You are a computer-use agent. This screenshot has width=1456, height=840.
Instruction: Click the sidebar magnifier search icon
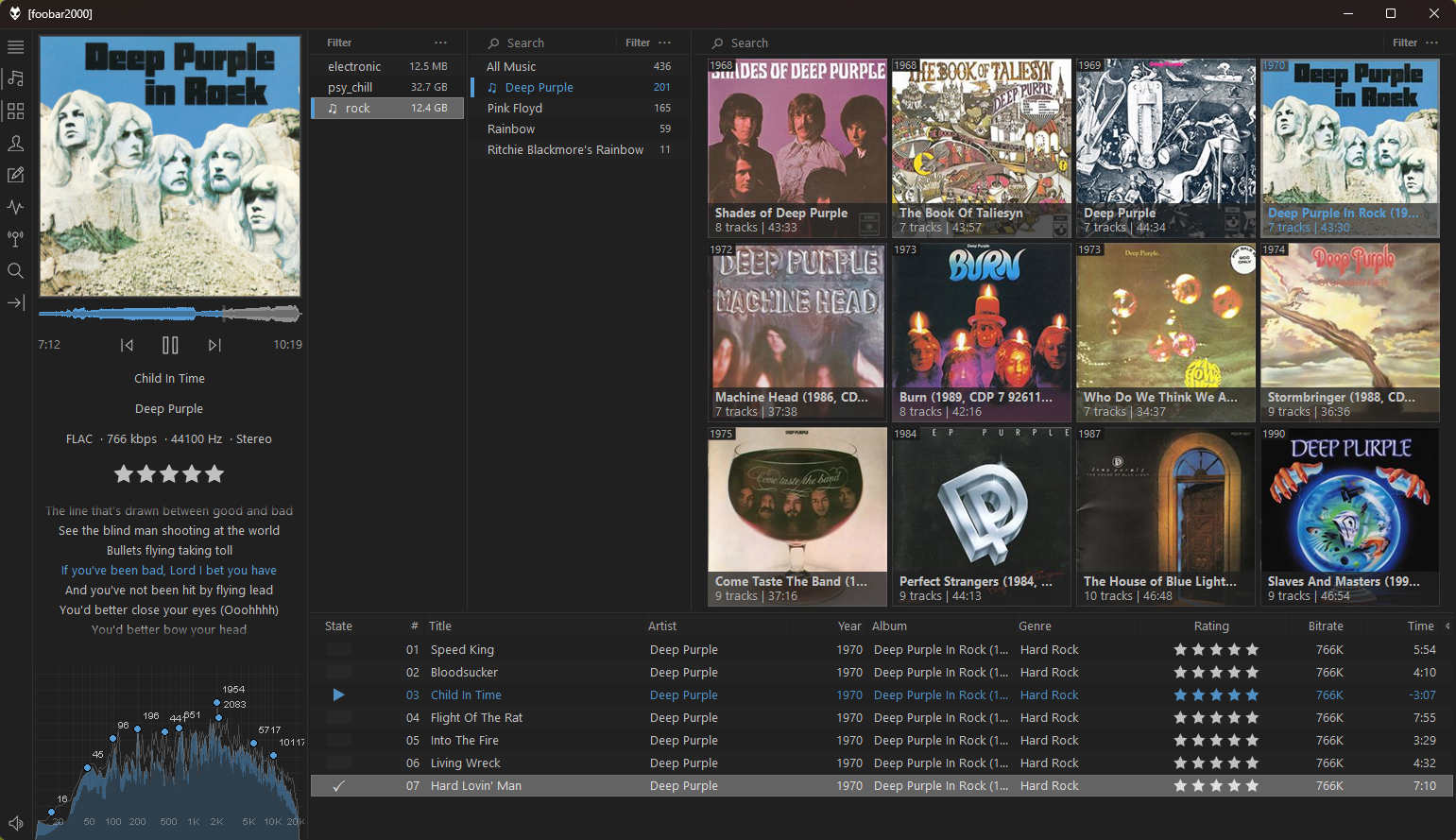point(15,271)
